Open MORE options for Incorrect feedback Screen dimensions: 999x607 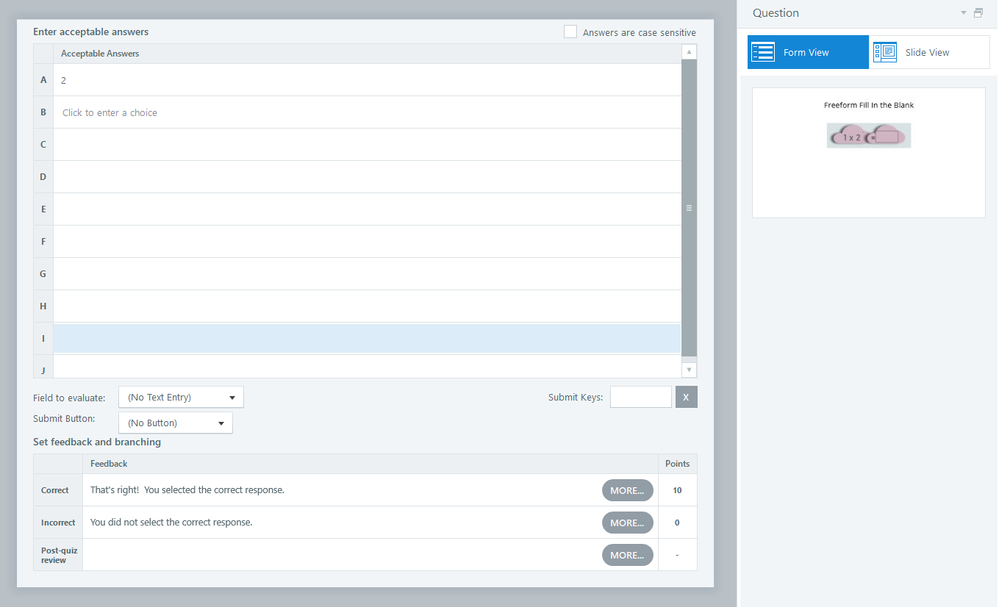(628, 523)
